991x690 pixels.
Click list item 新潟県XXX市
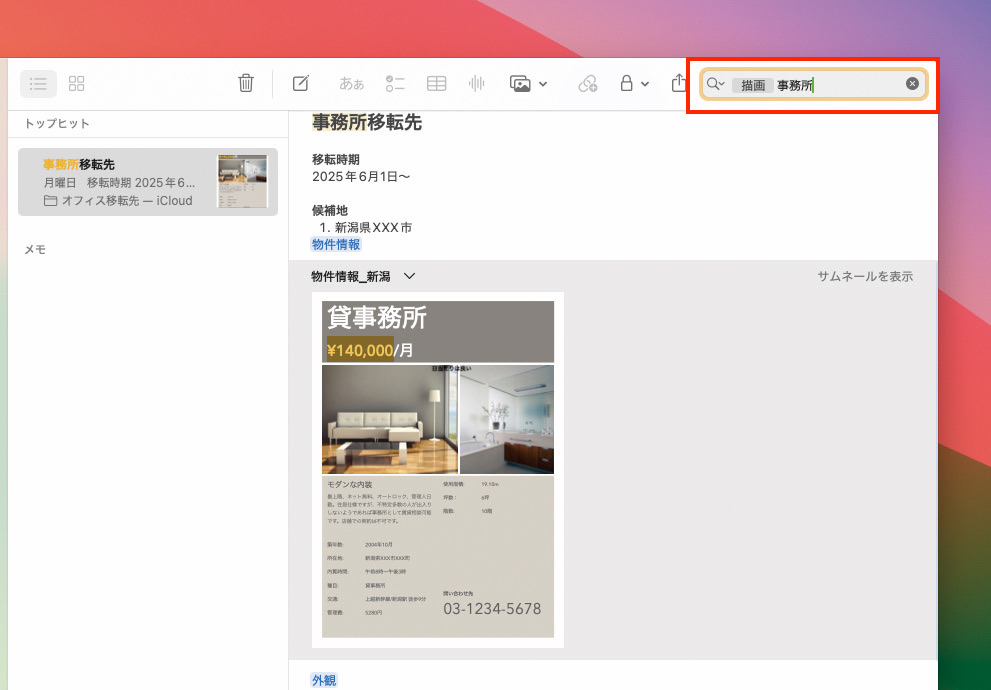click(374, 227)
